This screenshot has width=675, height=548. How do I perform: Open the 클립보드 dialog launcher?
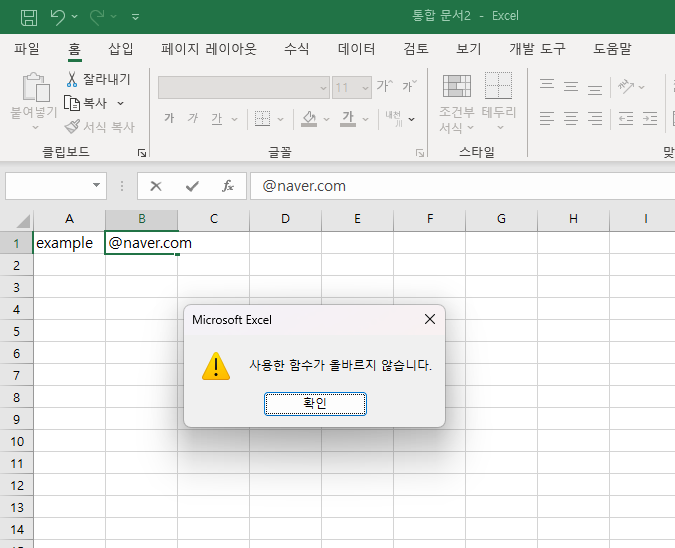coord(142,153)
